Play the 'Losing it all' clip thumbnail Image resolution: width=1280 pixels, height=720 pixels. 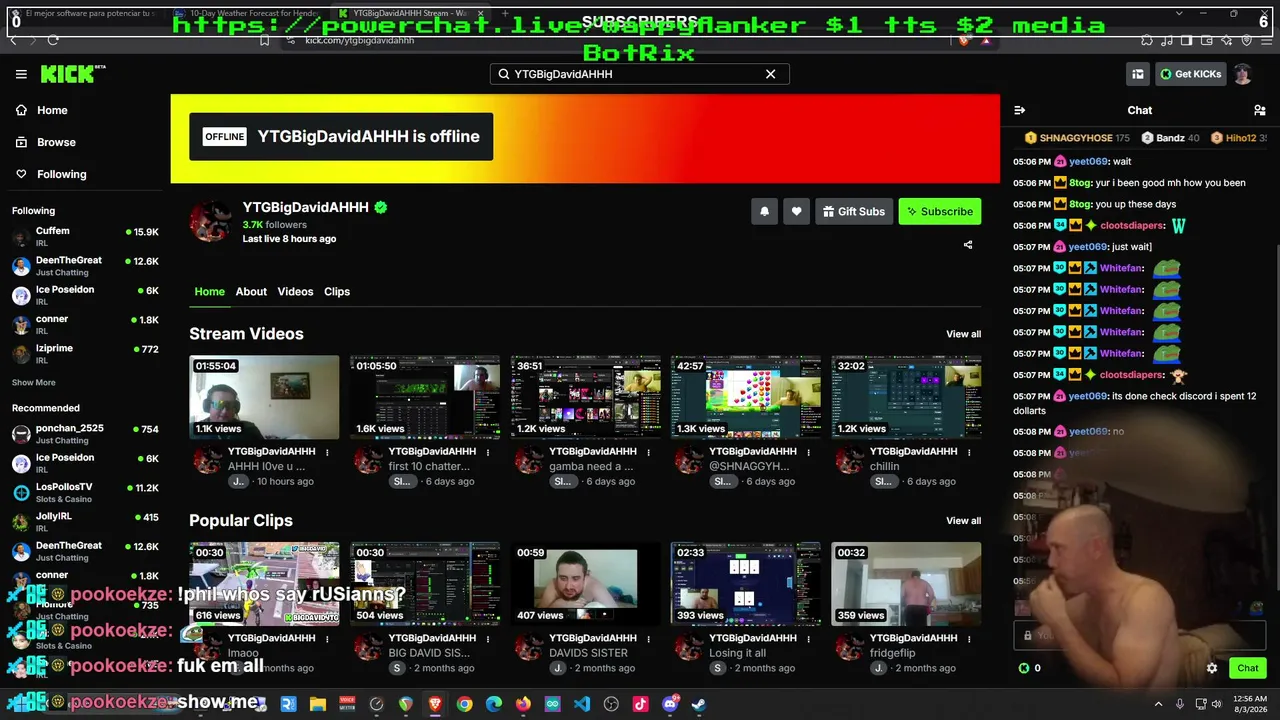tap(746, 584)
